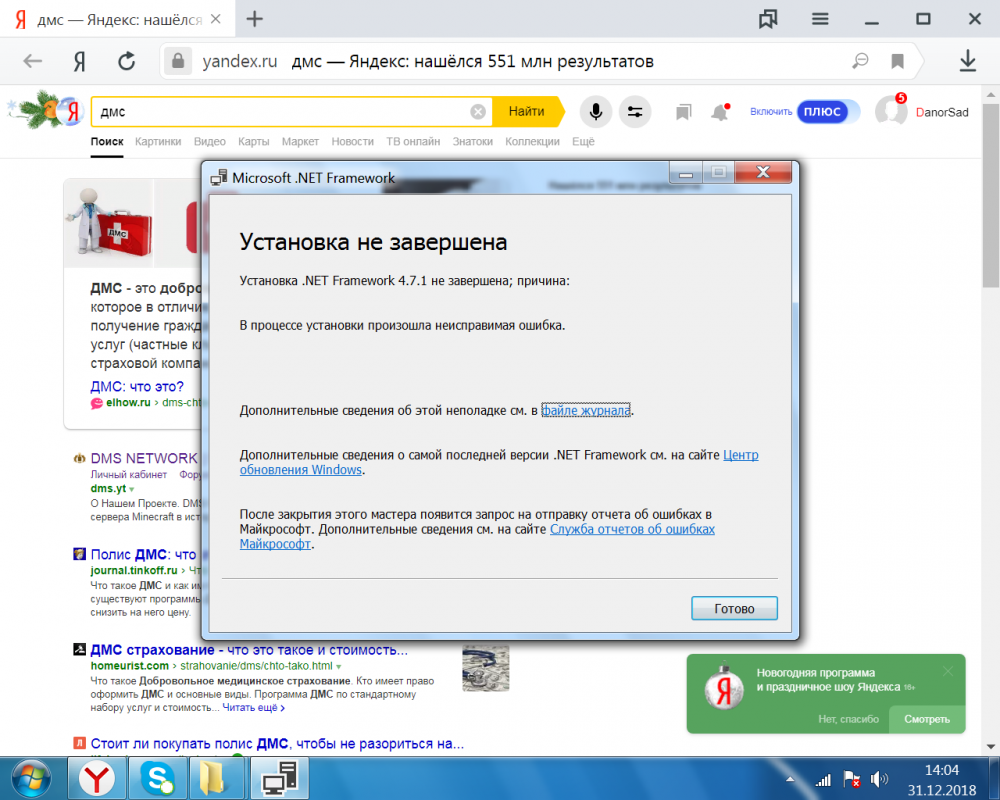Open Полис ДМС tinkoff result
Viewport: 1000px width, 800px height.
(143, 554)
